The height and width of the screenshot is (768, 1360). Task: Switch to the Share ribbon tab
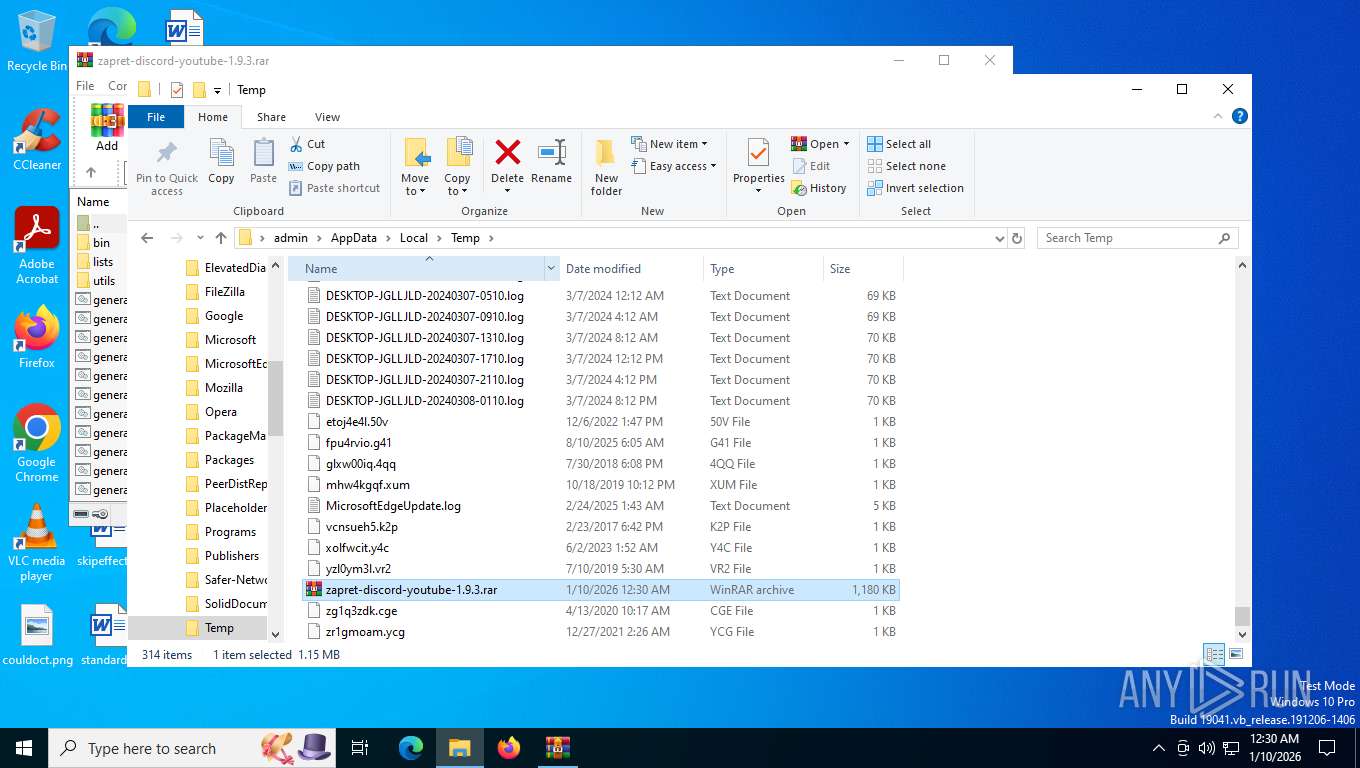pos(271,117)
